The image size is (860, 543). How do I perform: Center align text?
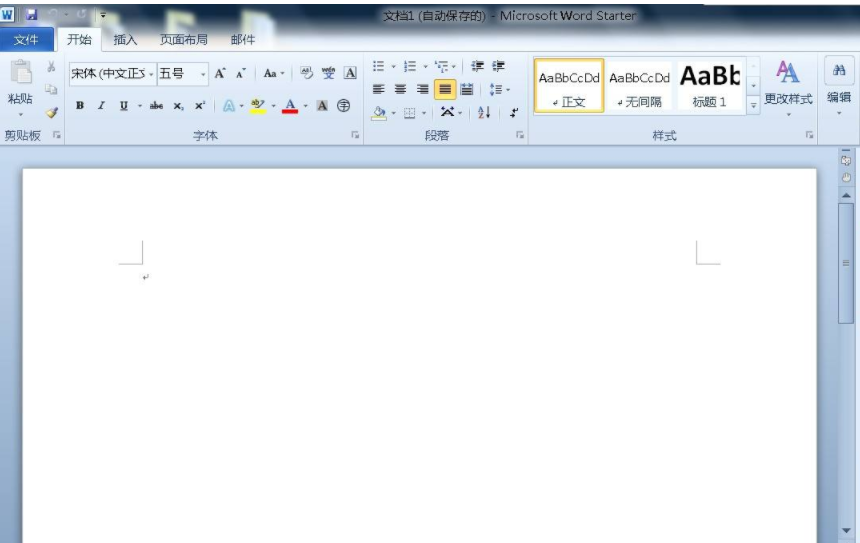[400, 89]
